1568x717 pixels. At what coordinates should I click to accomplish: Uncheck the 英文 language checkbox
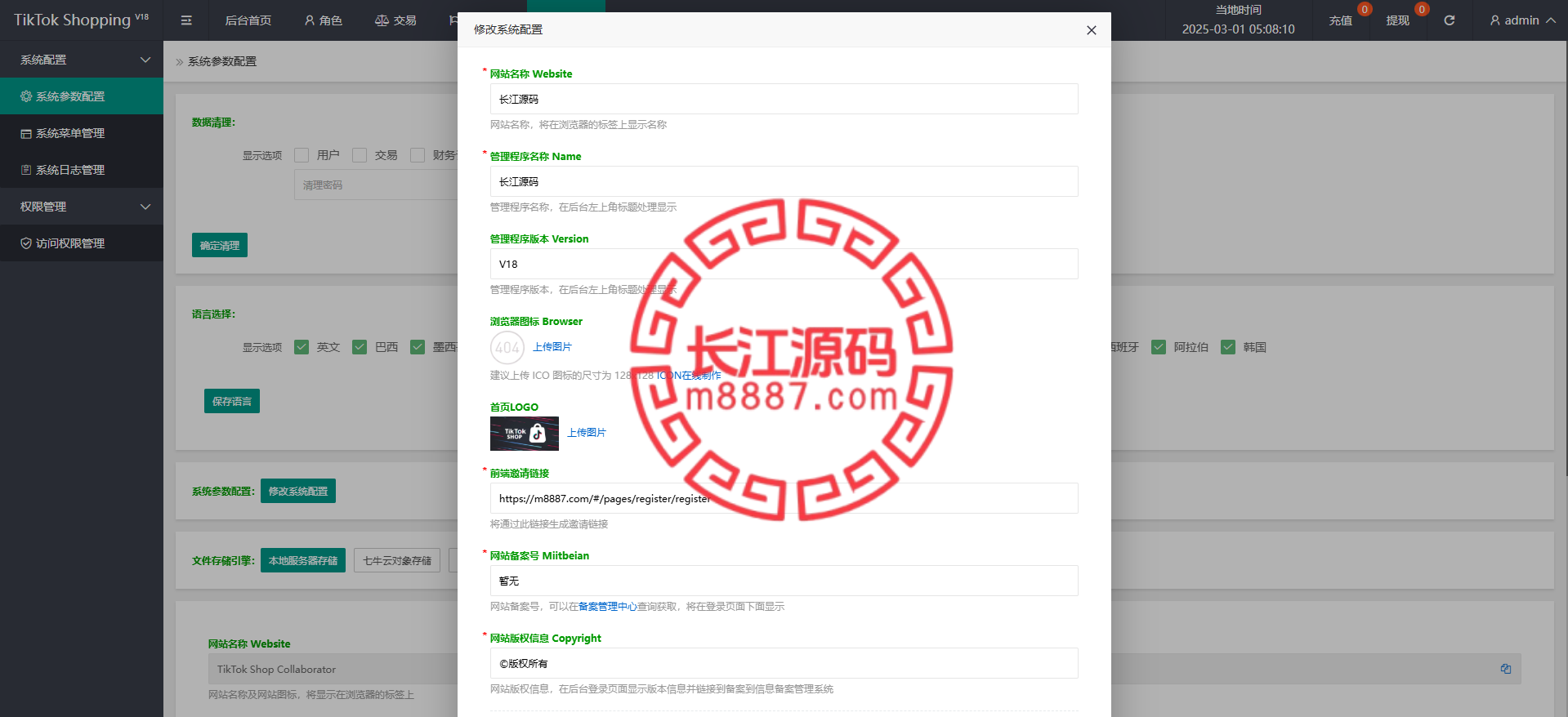pyautogui.click(x=302, y=347)
